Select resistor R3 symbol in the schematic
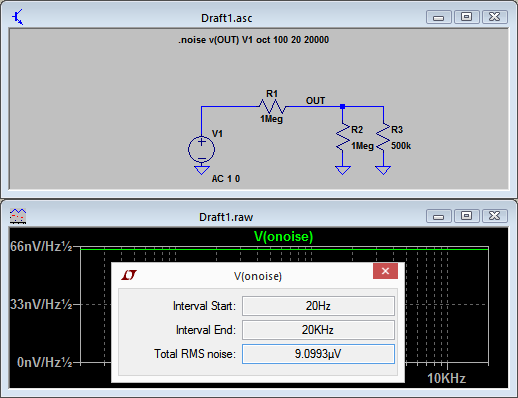This screenshot has height=398, width=518. coord(383,138)
